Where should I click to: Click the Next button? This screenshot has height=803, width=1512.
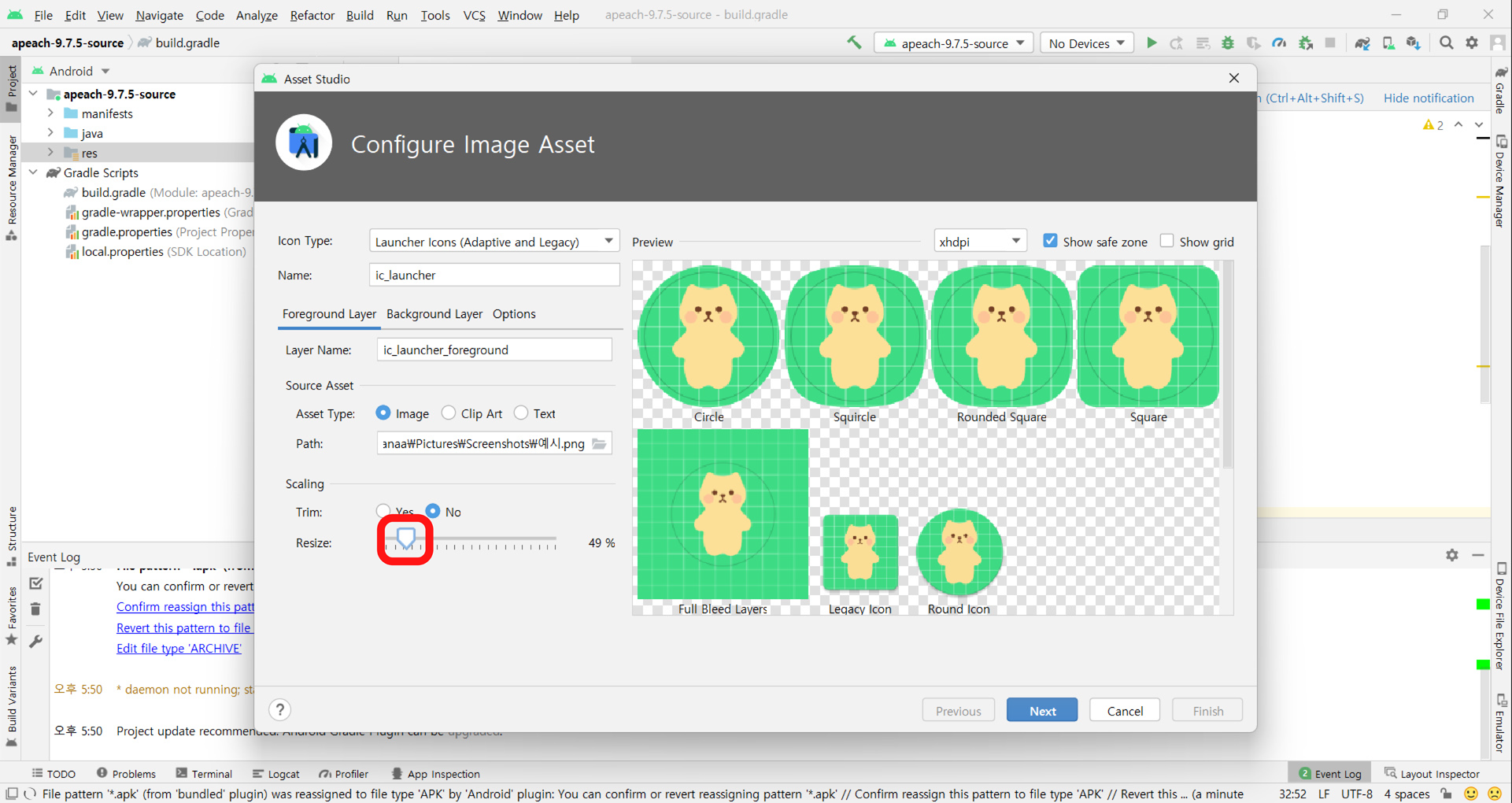1042,710
